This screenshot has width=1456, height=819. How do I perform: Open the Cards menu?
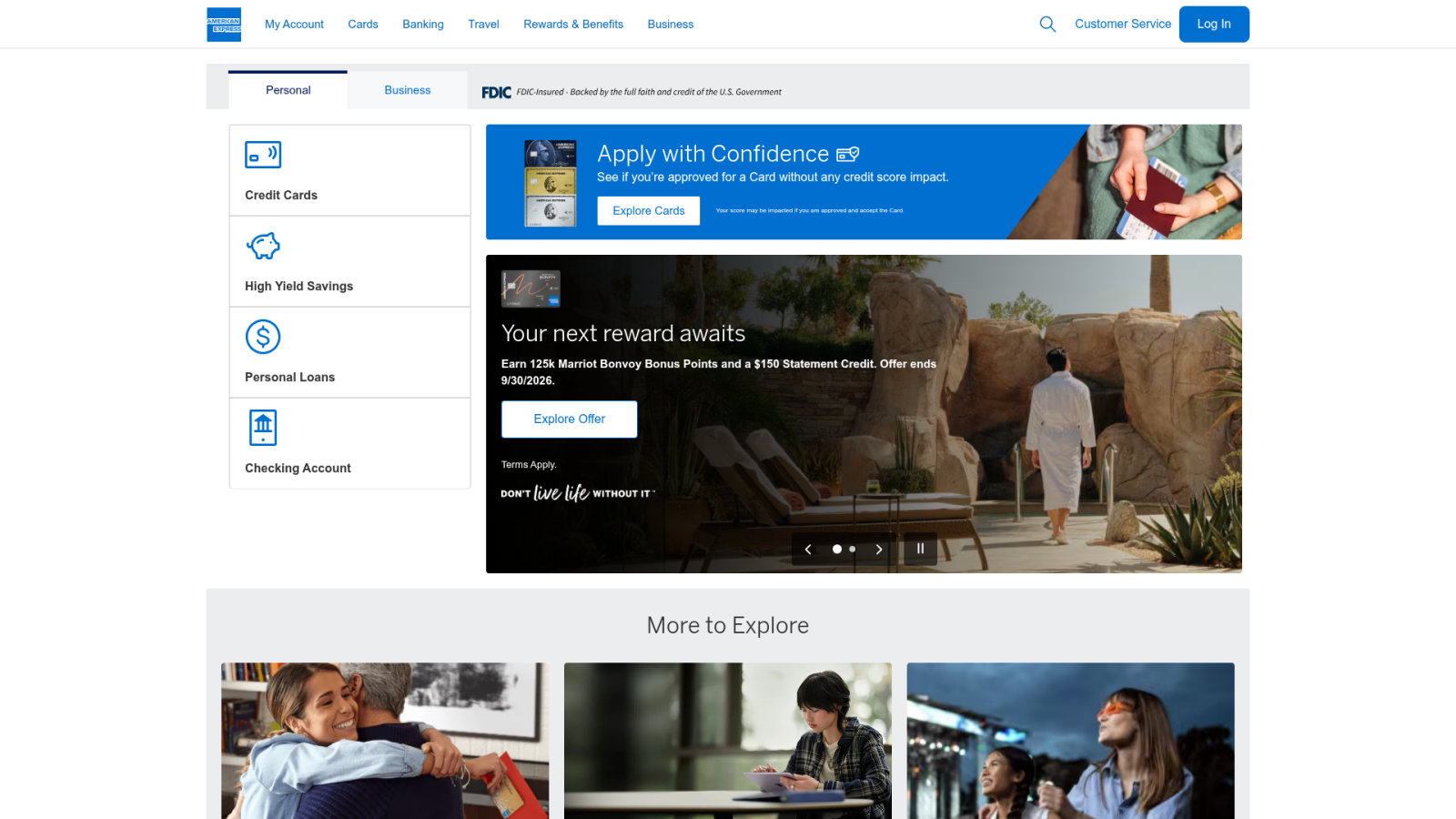(363, 25)
